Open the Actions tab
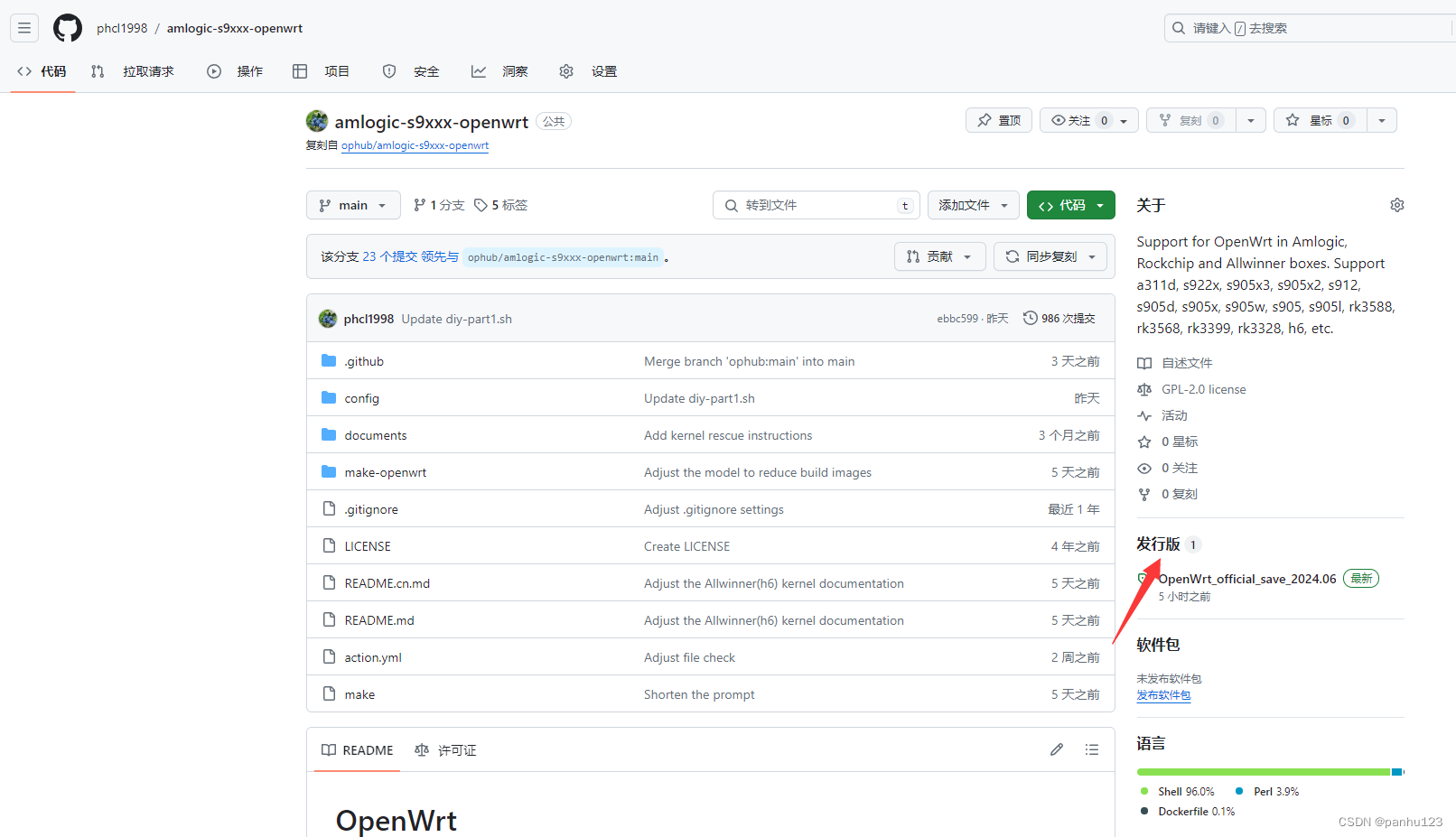Viewport: 1456px width, 837px height. 235,71
